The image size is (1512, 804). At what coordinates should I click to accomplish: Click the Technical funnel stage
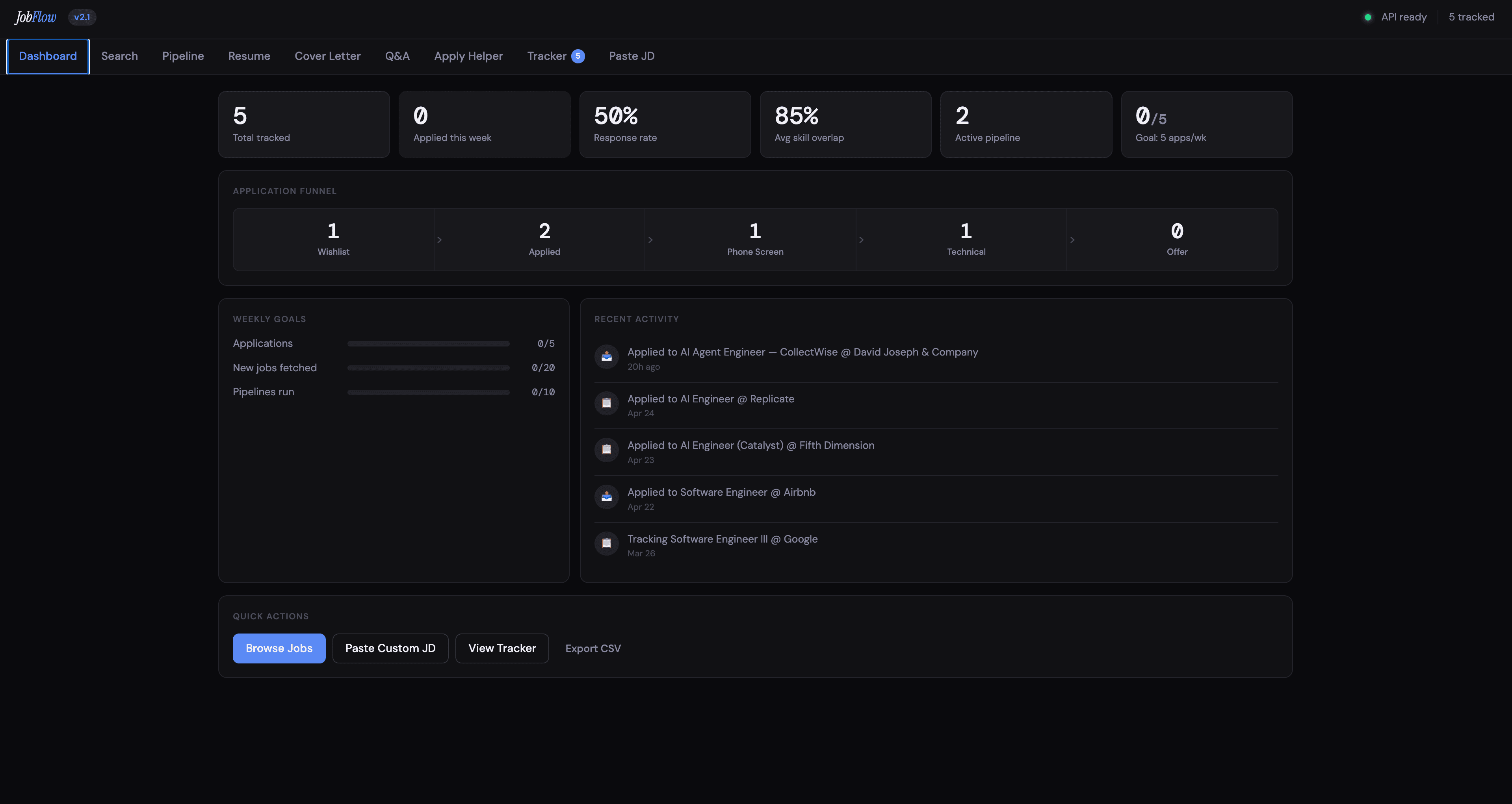[x=966, y=239]
